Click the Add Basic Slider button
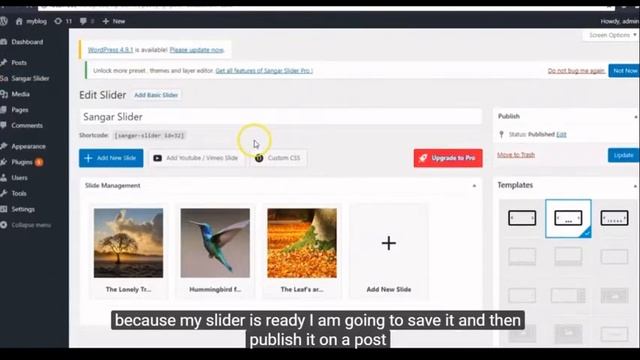Image resolution: width=640 pixels, height=360 pixels. 156,95
